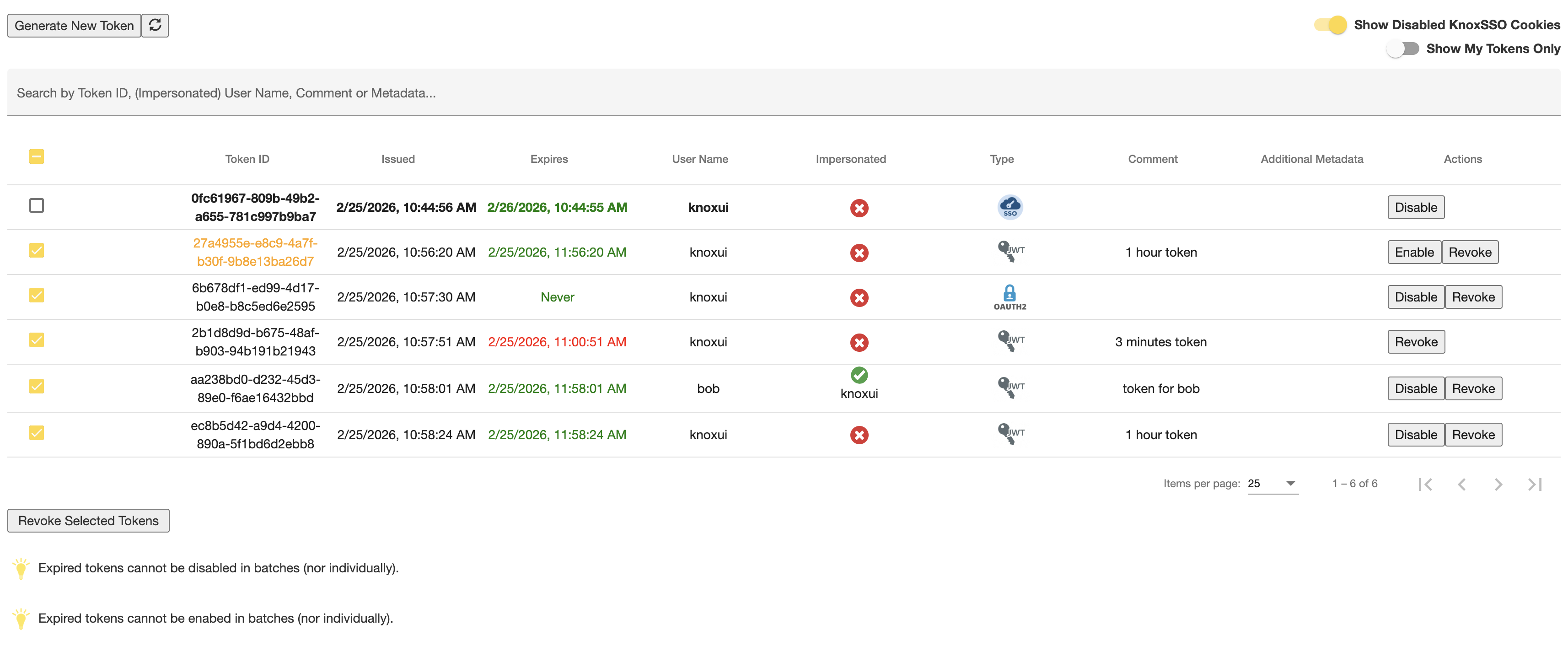Sort by Expires column header

[x=548, y=159]
